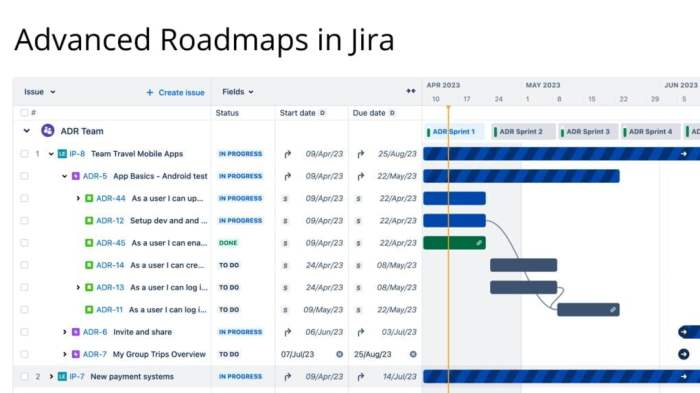
Task: Click the ADR-11 story icon
Action: (x=89, y=309)
